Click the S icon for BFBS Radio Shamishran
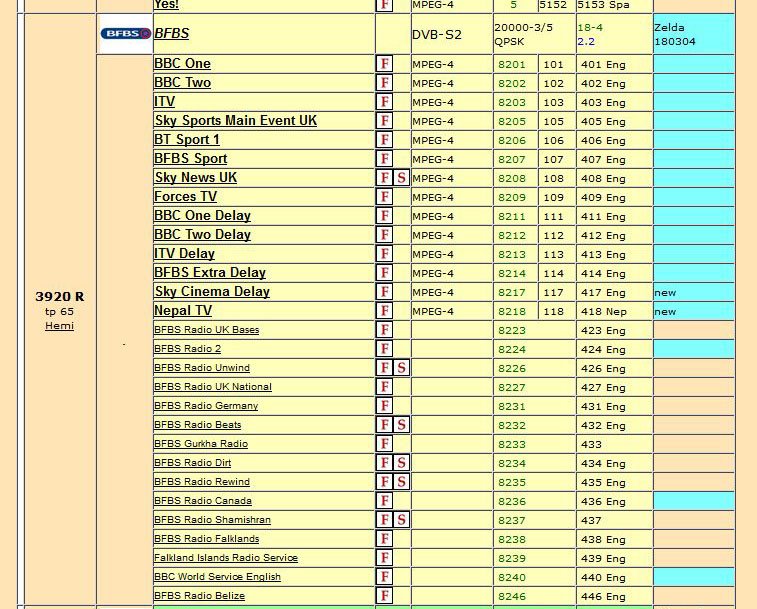 [x=402, y=520]
